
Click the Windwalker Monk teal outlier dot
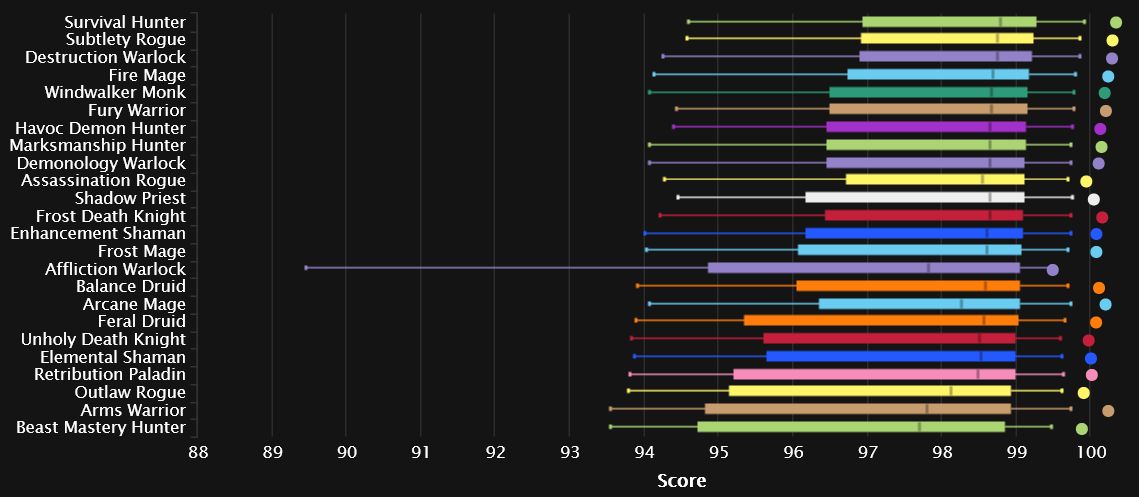coord(1104,93)
